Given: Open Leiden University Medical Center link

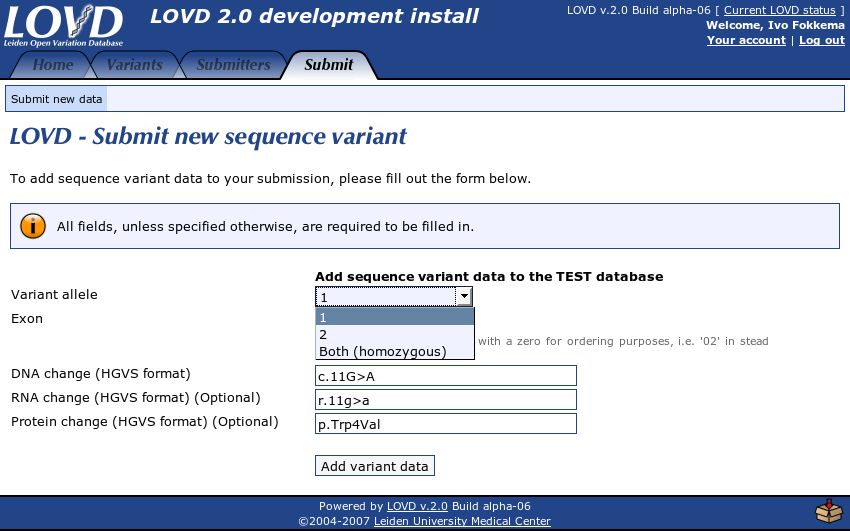Looking at the screenshot, I should (462, 521).
